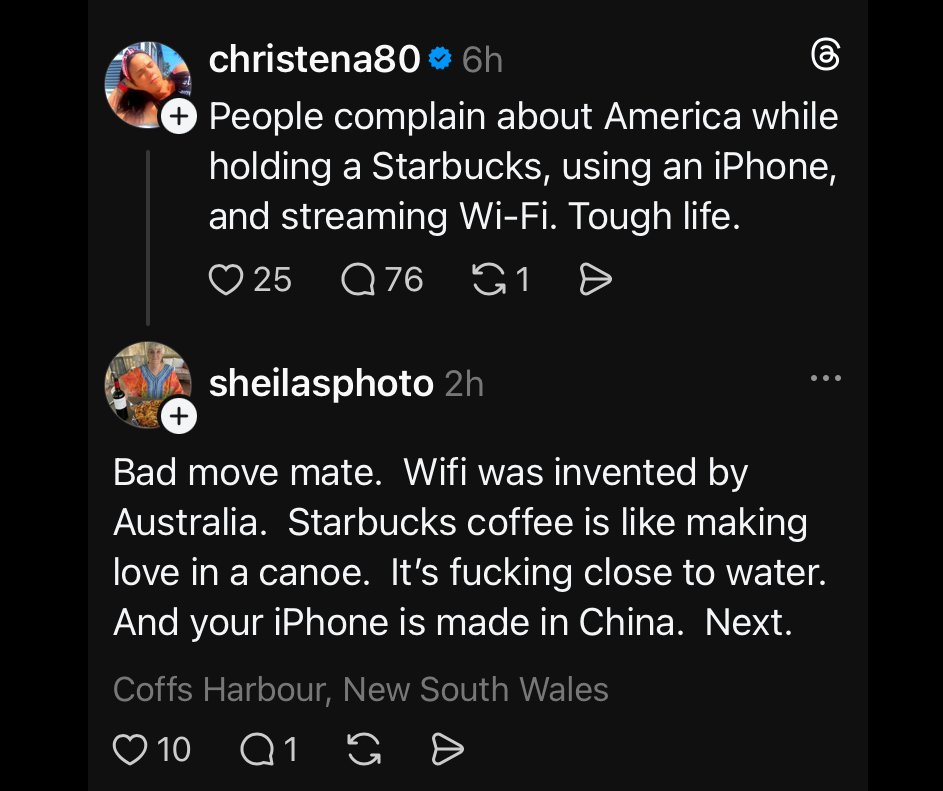
Task: Click the 2h timestamp on sheilasphoto's reply
Action: coord(464,383)
